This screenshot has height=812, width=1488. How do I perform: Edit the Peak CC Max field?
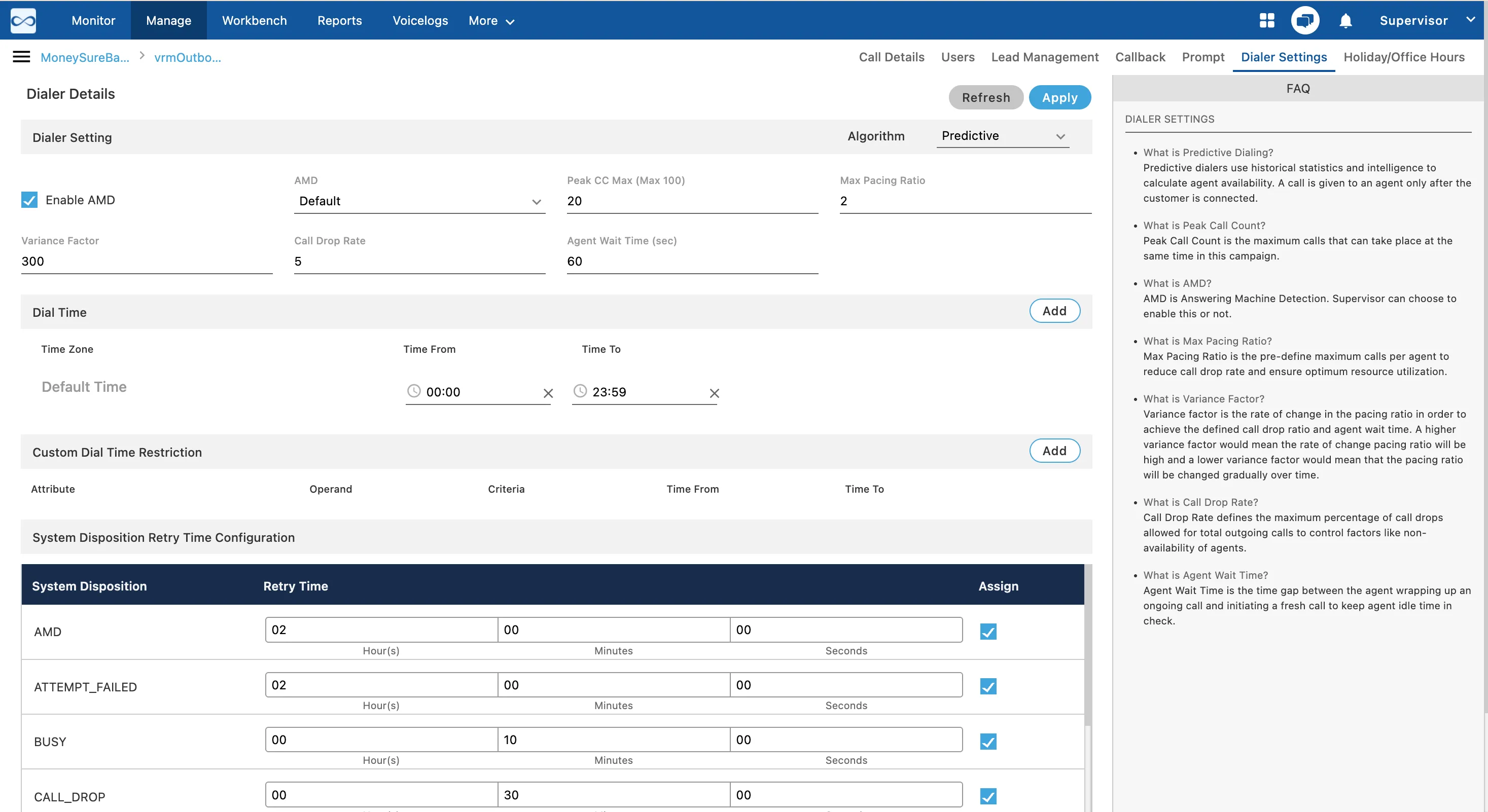[x=692, y=201]
